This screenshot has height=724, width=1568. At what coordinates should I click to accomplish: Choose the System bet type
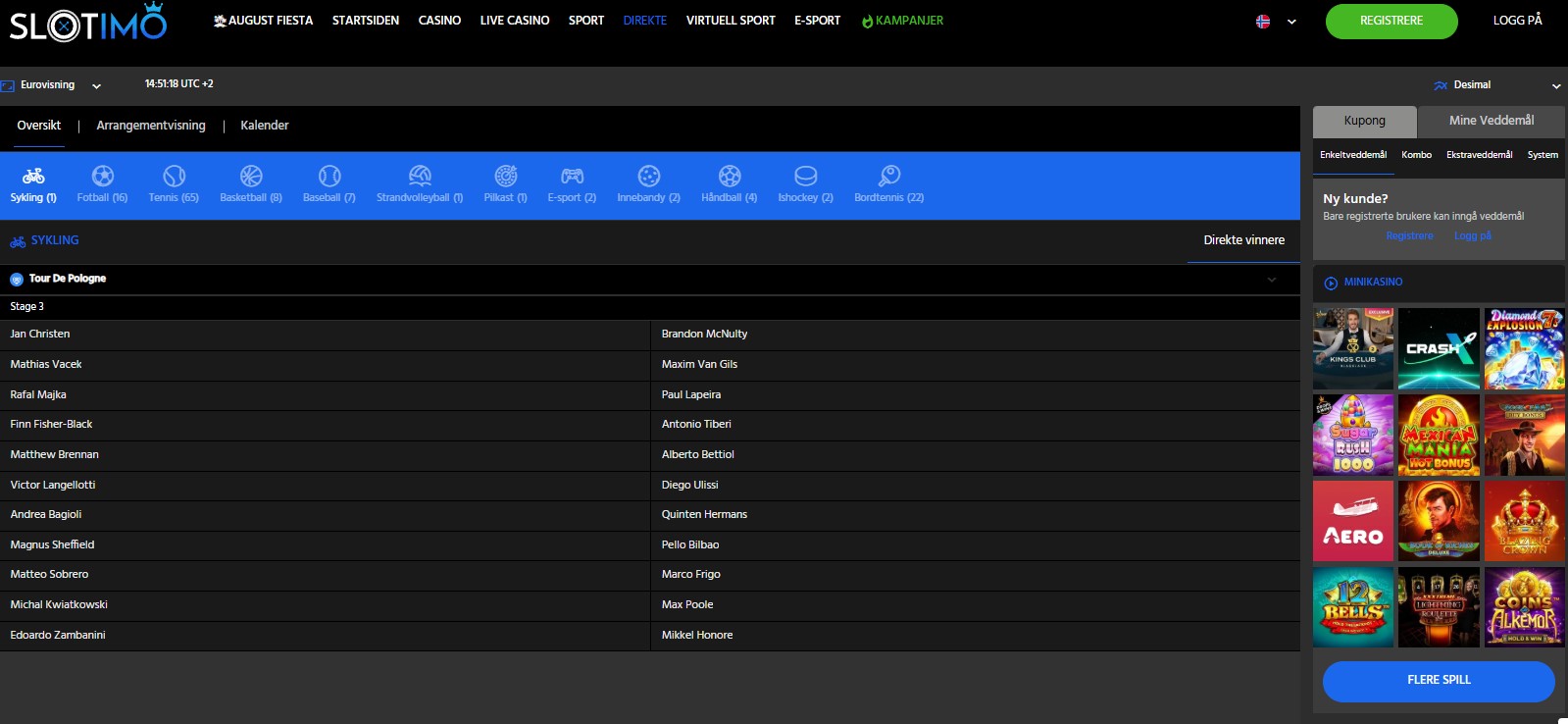1543,155
